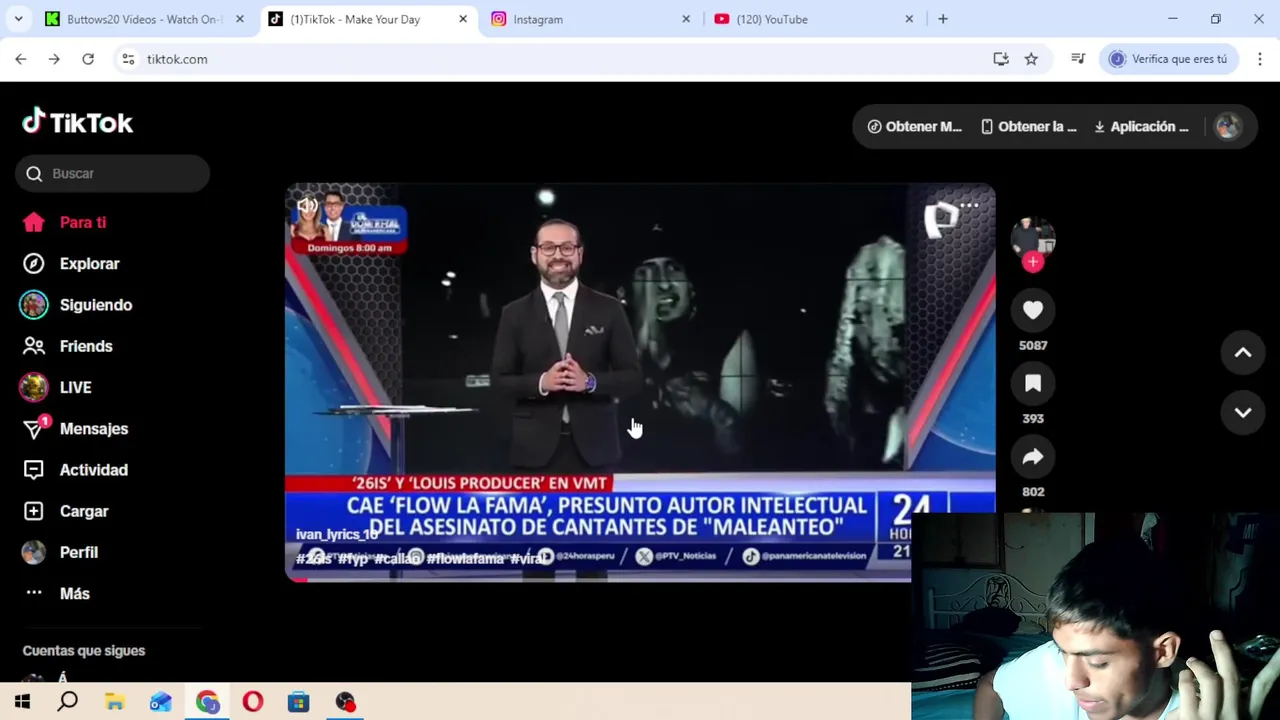Bookmark this page with star icon

(x=1031, y=59)
